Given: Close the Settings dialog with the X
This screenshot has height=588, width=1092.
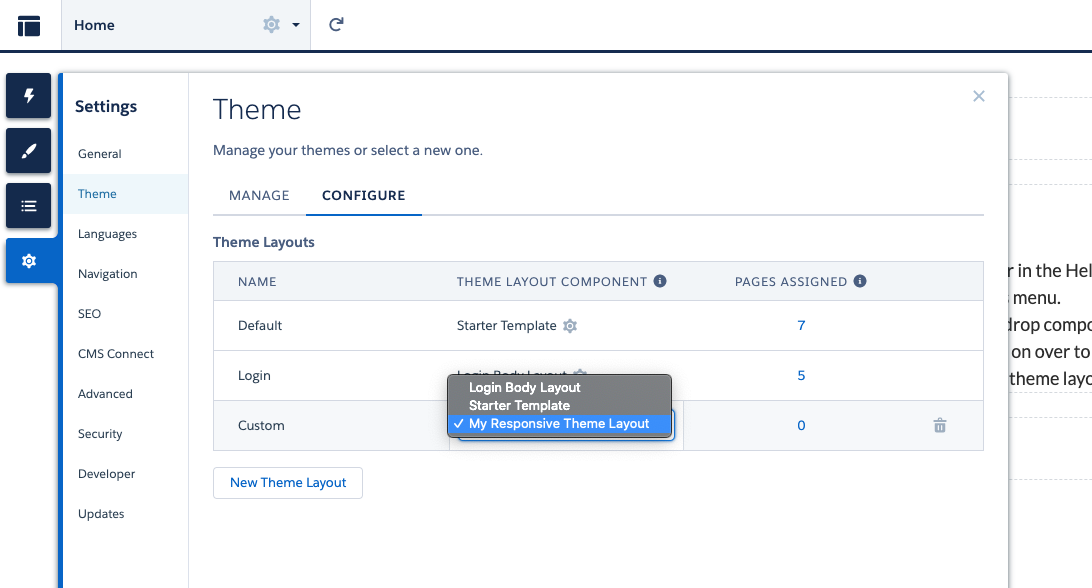Looking at the screenshot, I should [978, 96].
